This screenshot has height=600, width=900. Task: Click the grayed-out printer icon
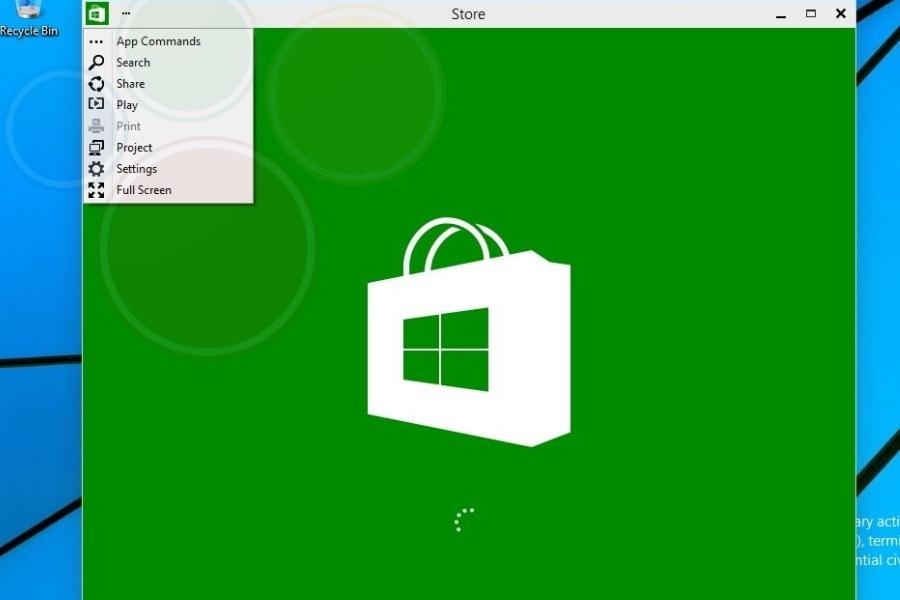coord(96,126)
